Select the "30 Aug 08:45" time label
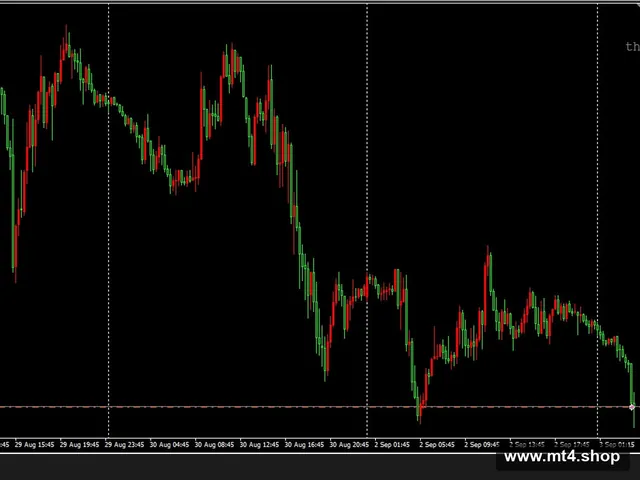 tap(214, 444)
